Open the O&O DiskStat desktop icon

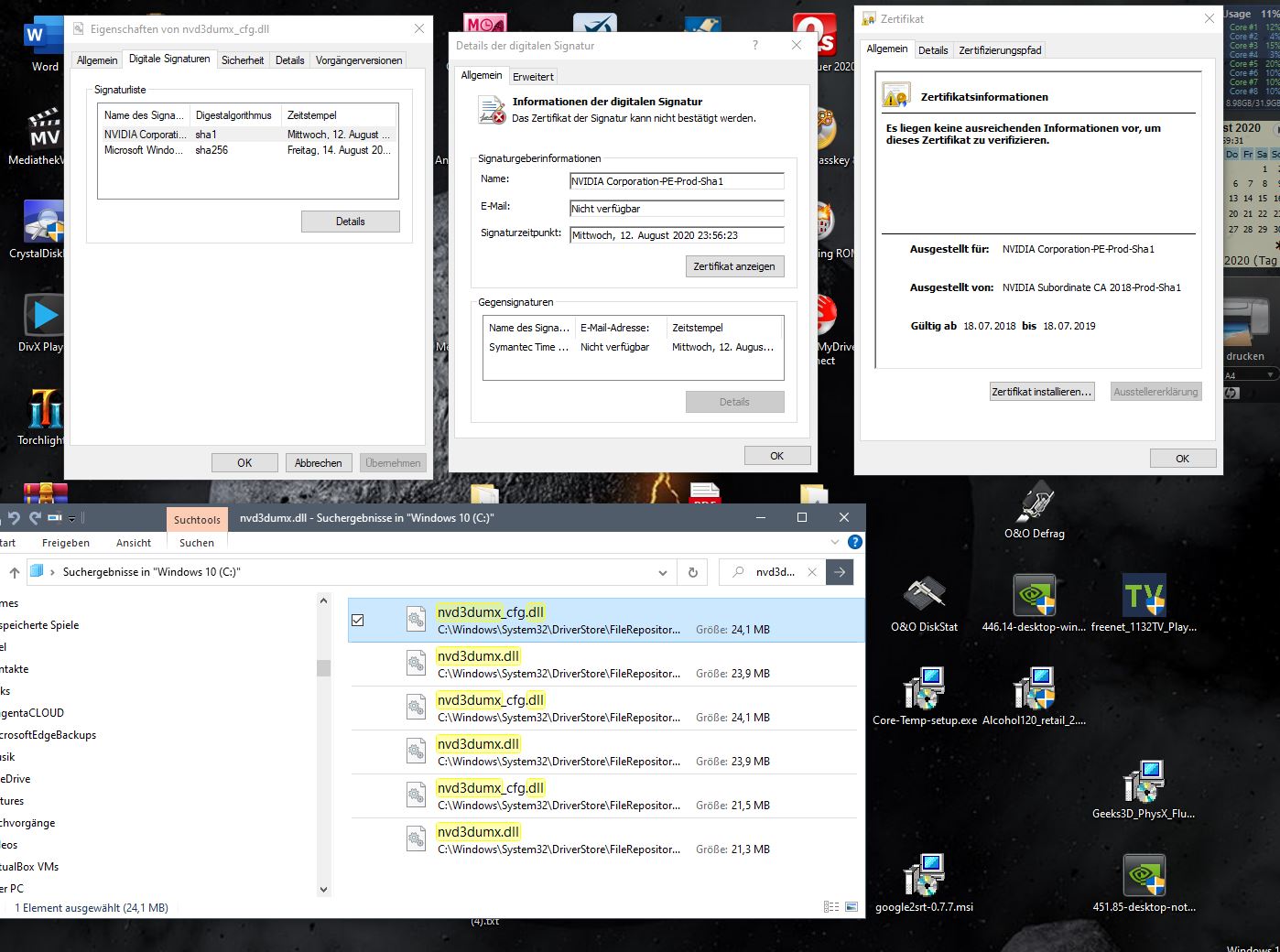pyautogui.click(x=924, y=604)
